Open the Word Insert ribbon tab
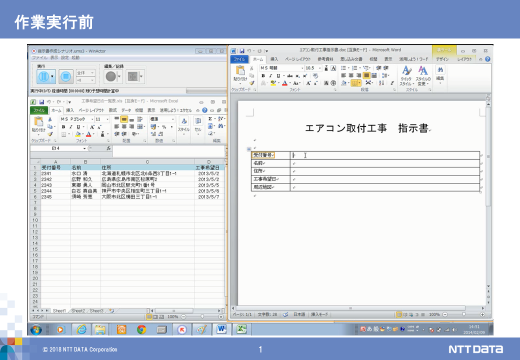 [x=274, y=59]
